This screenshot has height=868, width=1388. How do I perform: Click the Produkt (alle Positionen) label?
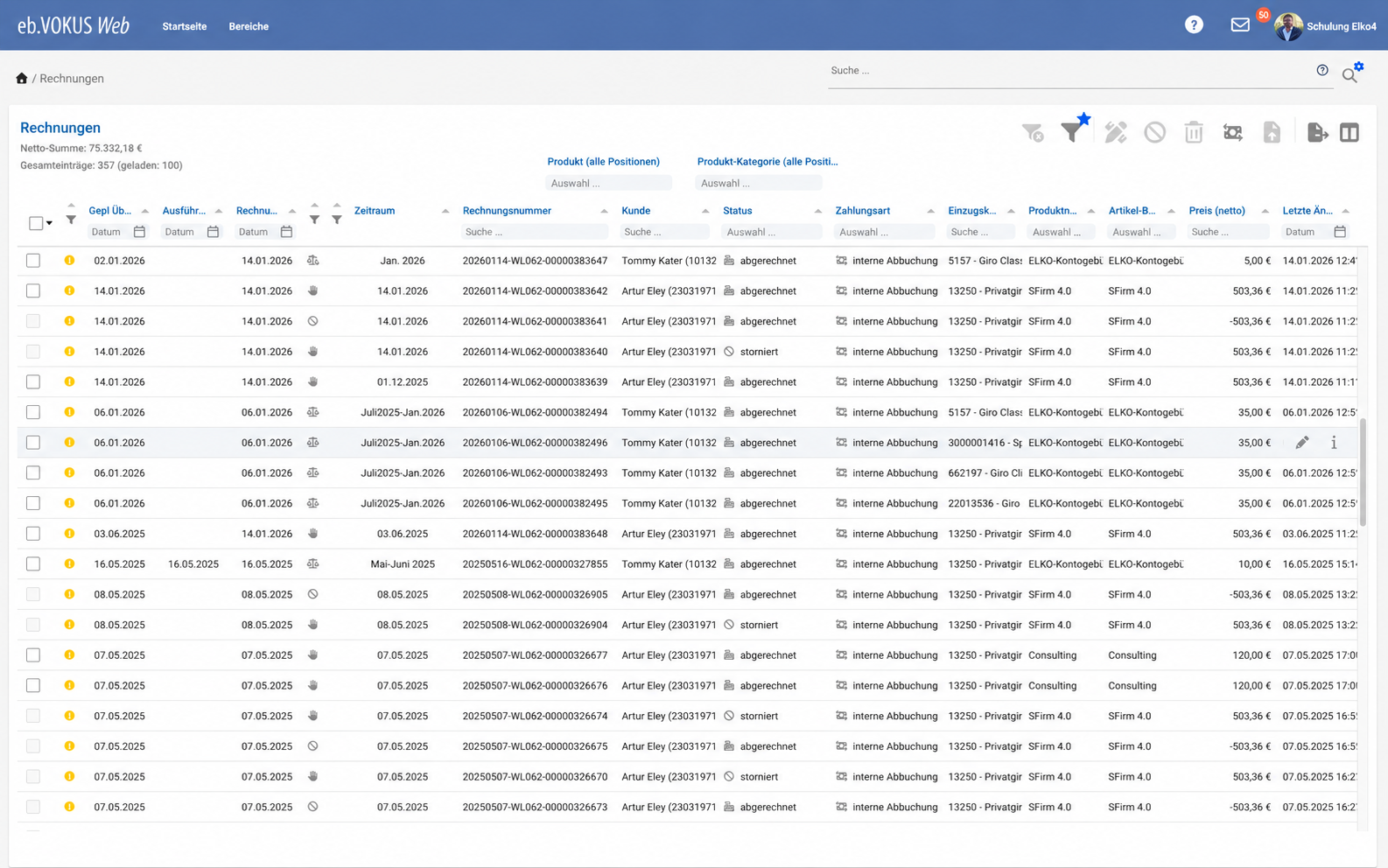tap(604, 162)
